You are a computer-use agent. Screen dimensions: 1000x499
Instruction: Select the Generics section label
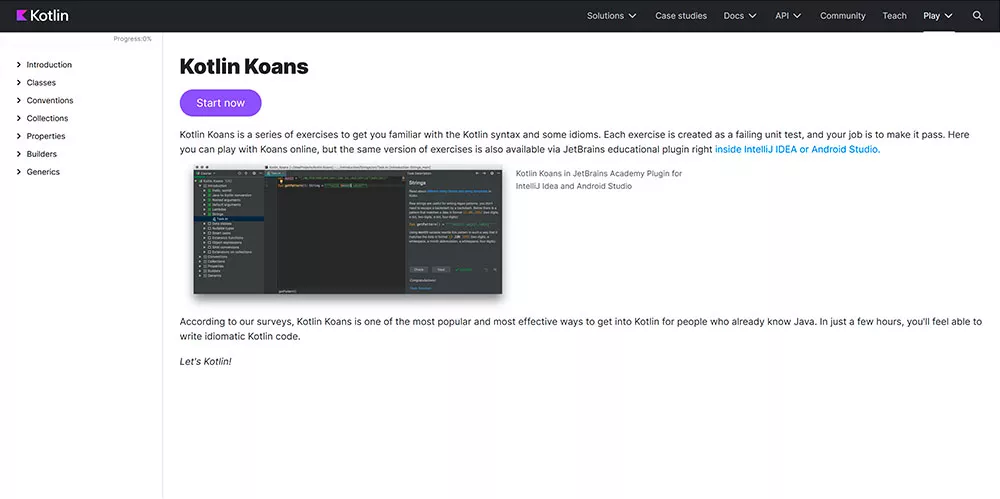click(43, 172)
